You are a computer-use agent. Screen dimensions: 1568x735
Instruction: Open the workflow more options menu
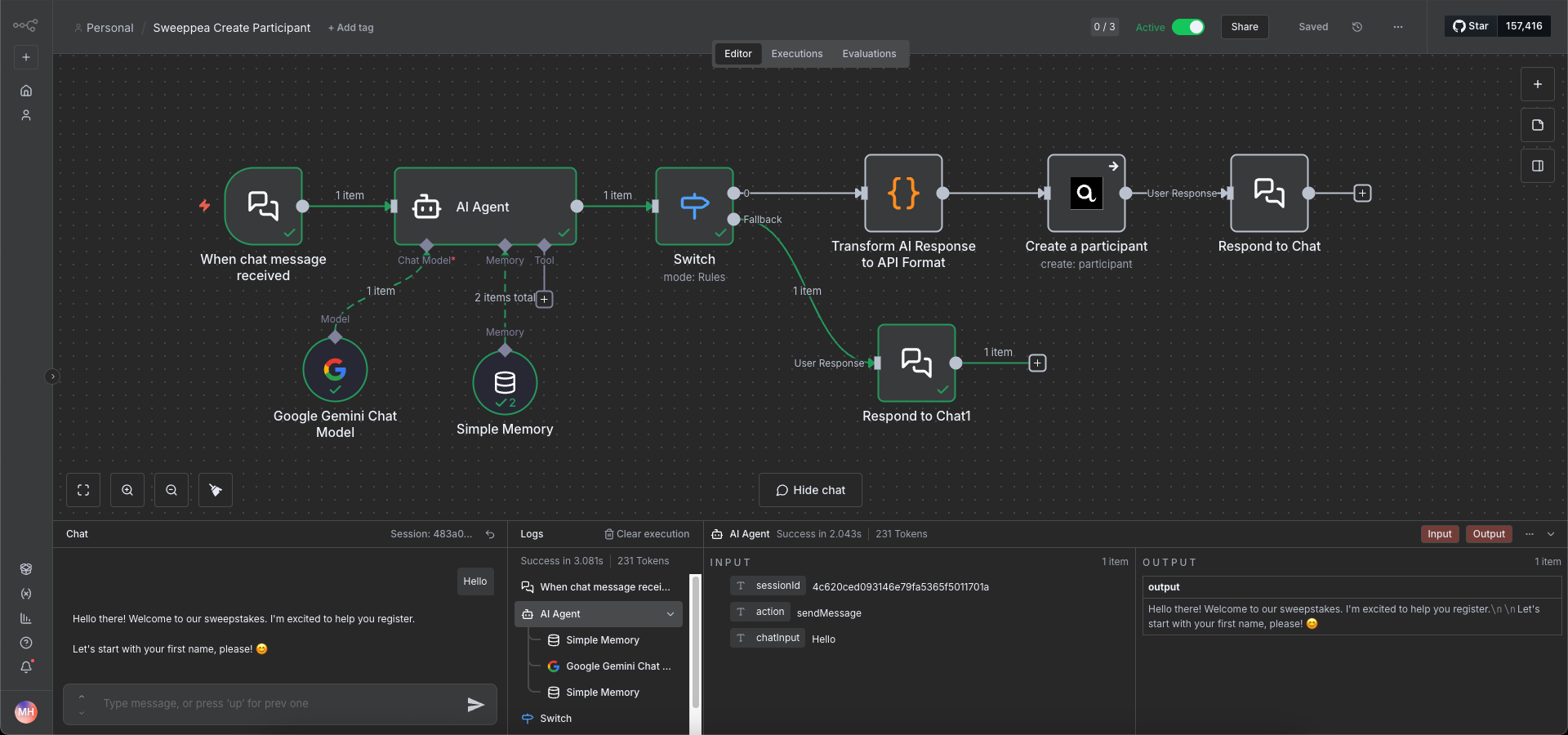tap(1398, 27)
